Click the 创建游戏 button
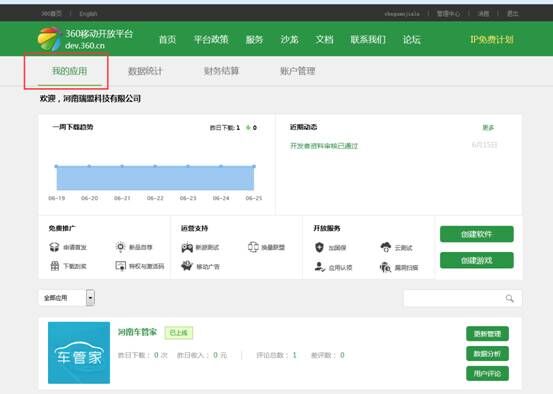Viewport: 553px width, 394px height. pos(476,260)
